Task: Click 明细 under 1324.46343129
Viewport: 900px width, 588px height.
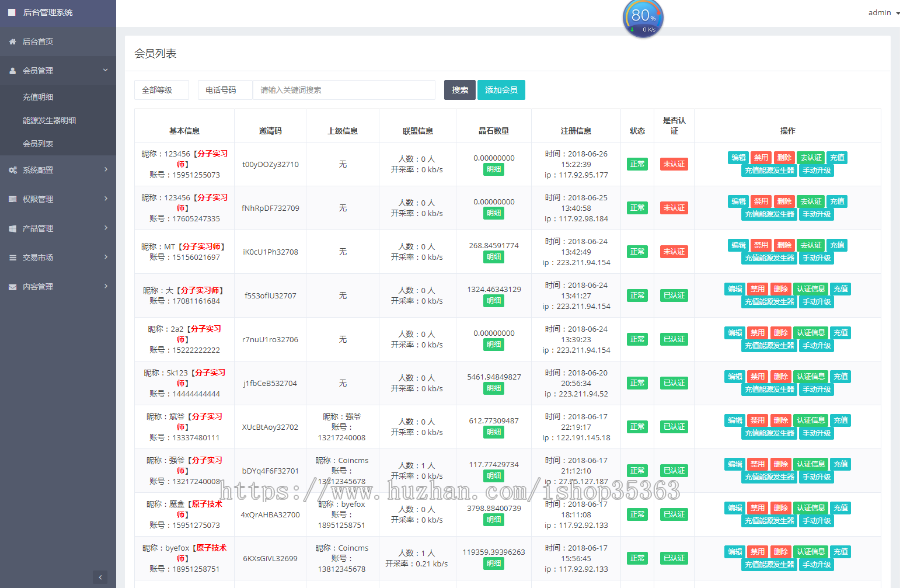Action: (494, 300)
